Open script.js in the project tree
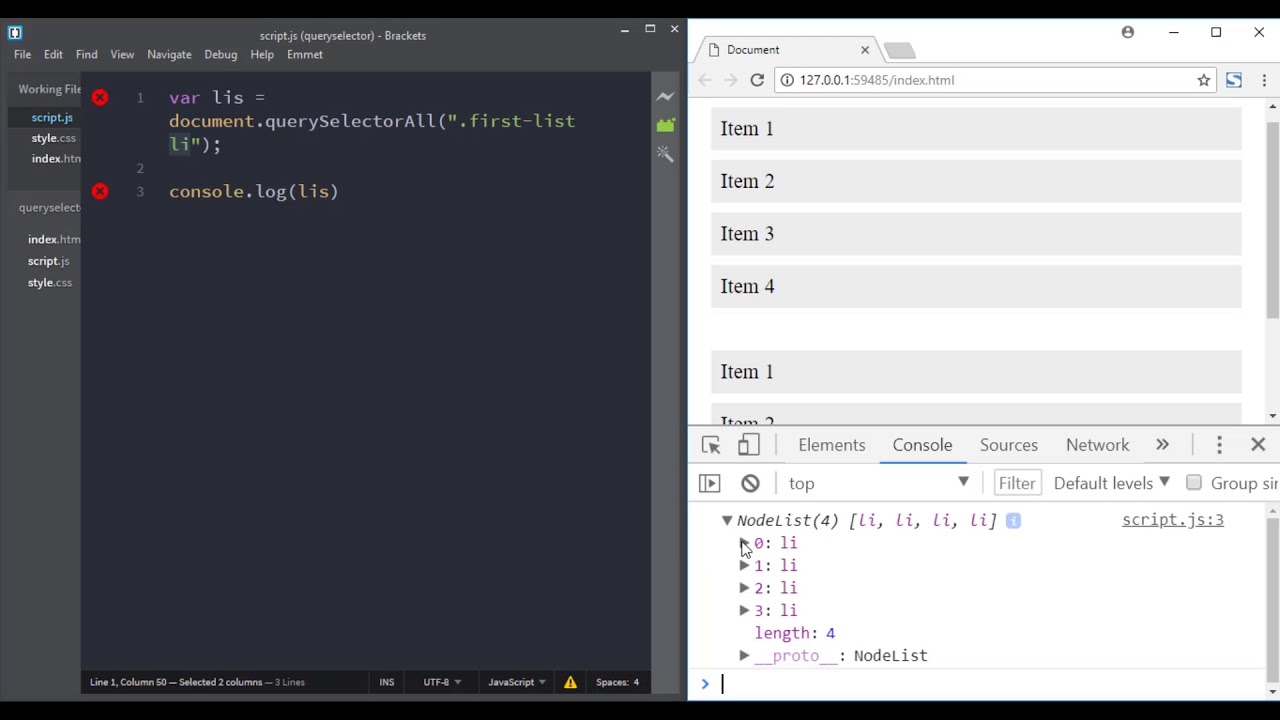The height and width of the screenshot is (720, 1280). pyautogui.click(x=48, y=261)
